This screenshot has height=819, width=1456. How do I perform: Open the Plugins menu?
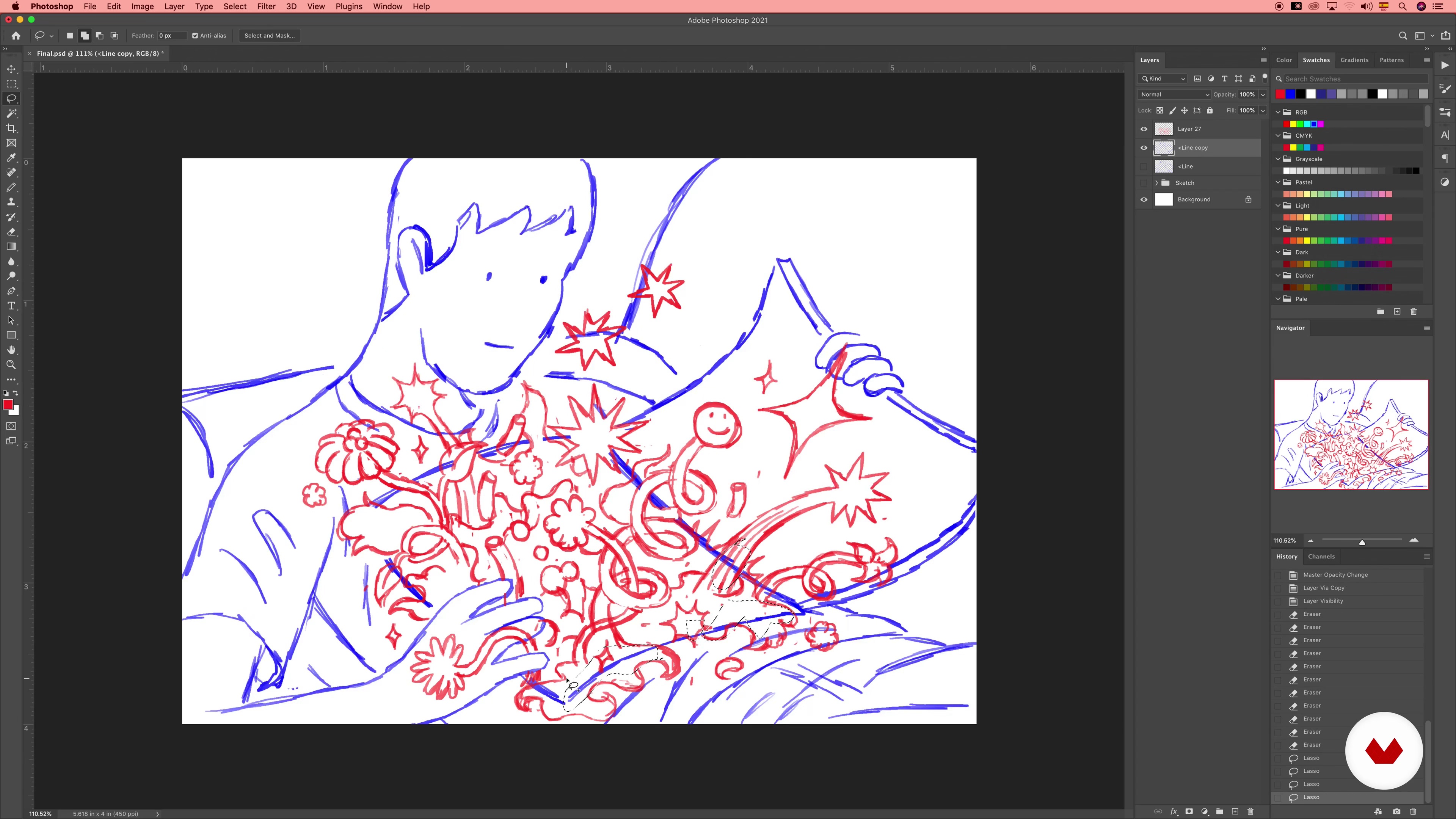point(349,6)
